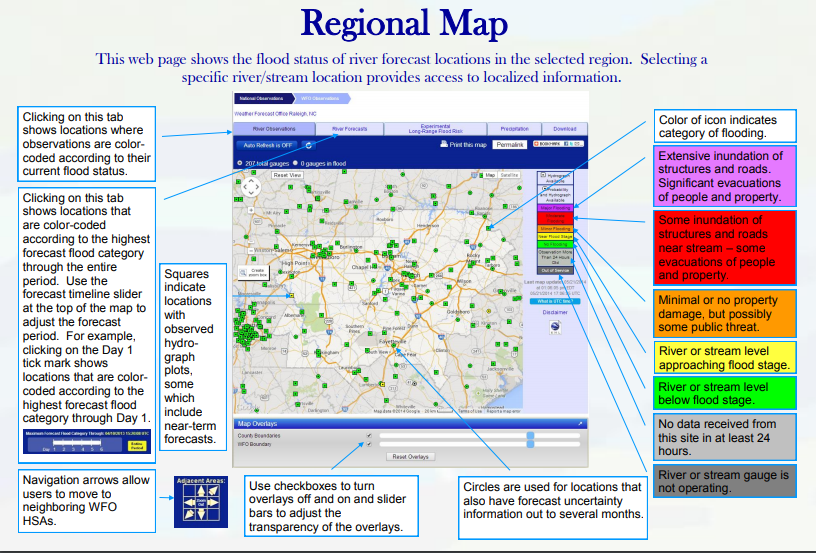Image resolution: width=816 pixels, height=553 pixels.
Task: Click the forecast timeline Day slider
Action: [77, 443]
